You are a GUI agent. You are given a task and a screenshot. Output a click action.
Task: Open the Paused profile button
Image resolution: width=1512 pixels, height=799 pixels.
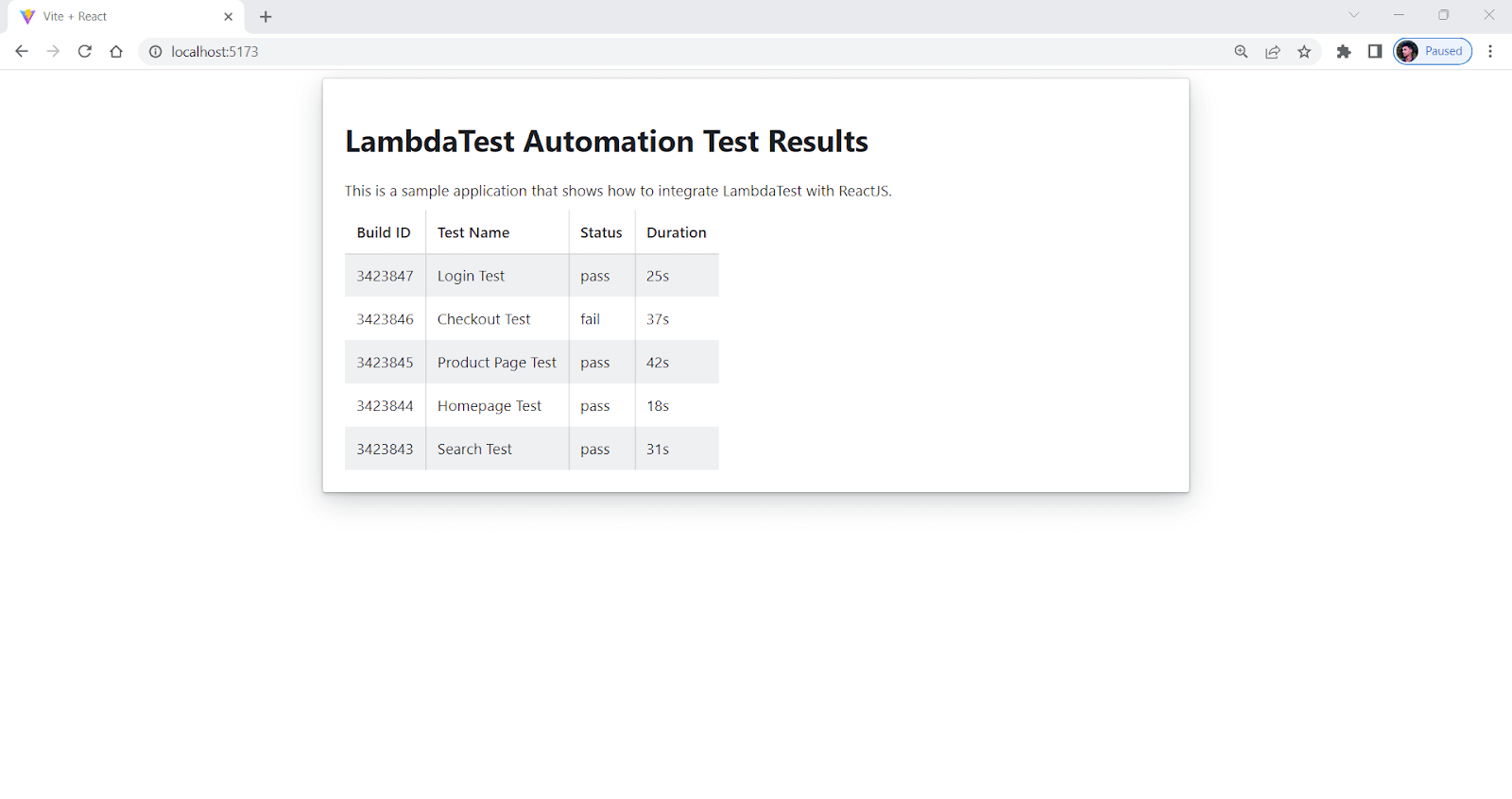(x=1433, y=52)
